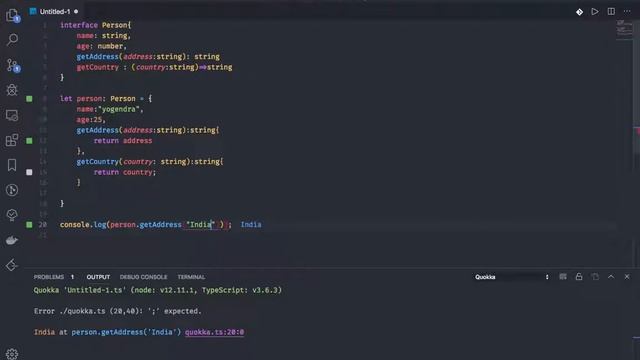Open More Actions ellipsis in editor toolbar
This screenshot has height=360, width=640.
coord(627,11)
